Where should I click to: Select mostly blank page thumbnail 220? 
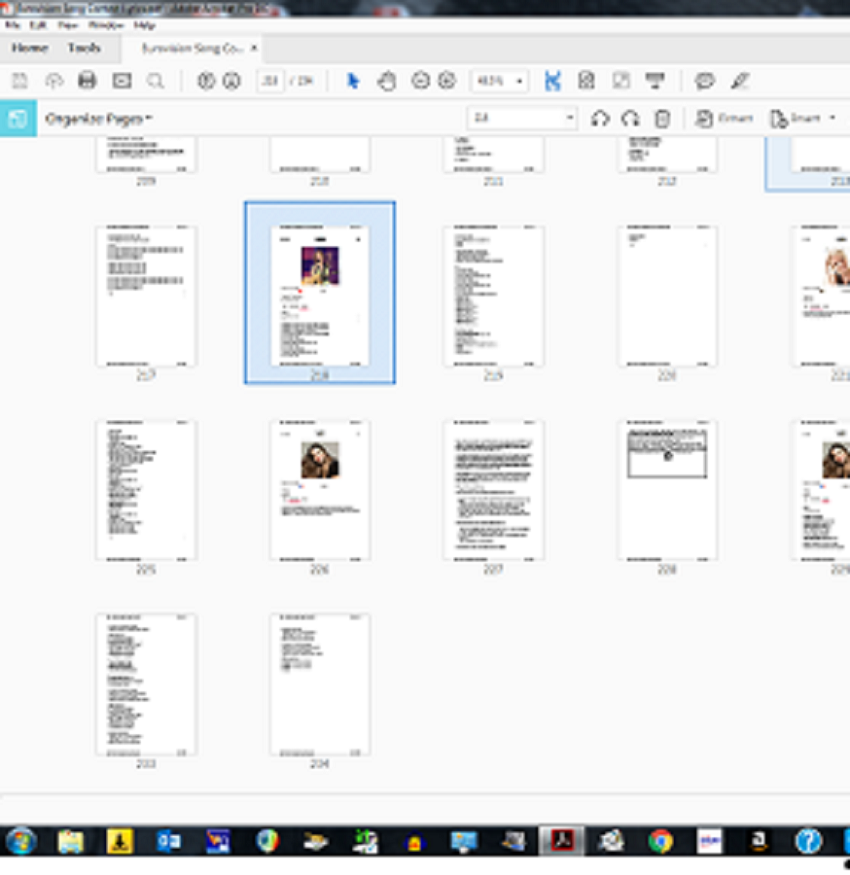click(x=667, y=296)
